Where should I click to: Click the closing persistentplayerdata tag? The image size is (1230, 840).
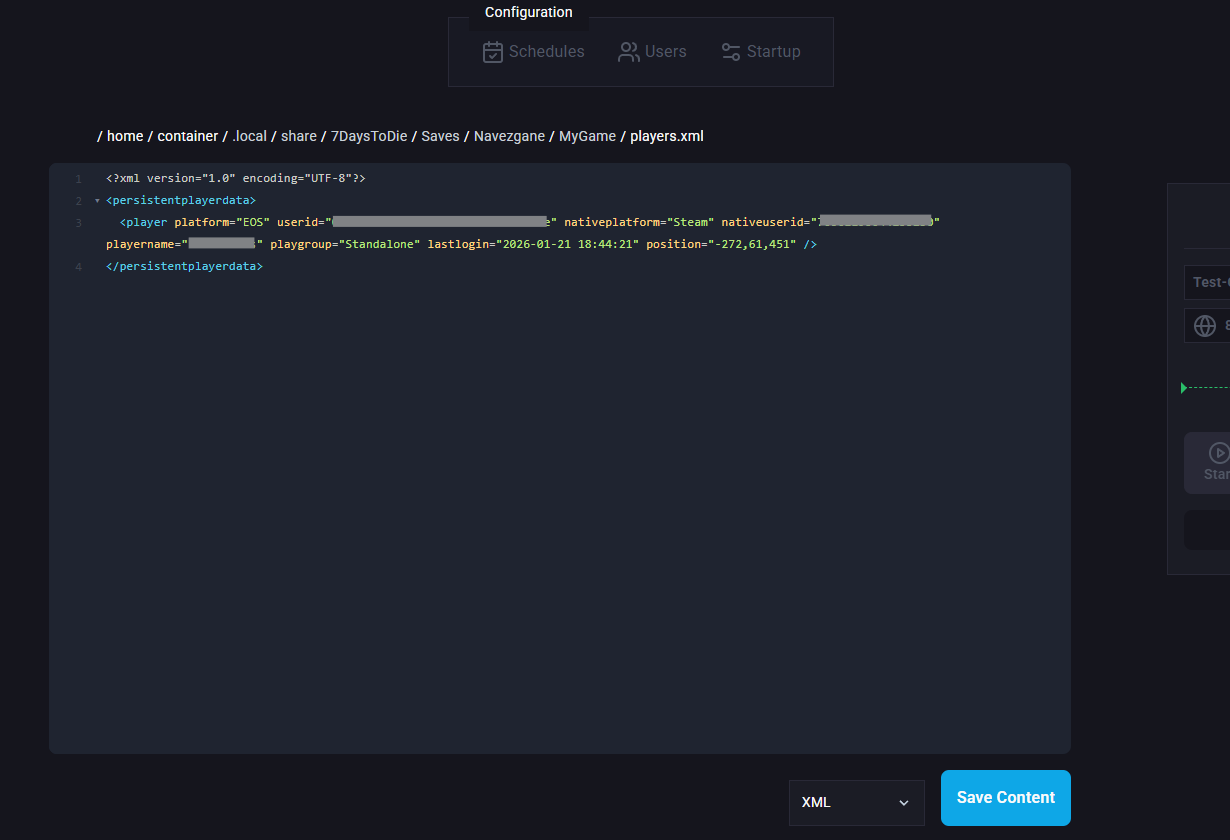tap(184, 267)
